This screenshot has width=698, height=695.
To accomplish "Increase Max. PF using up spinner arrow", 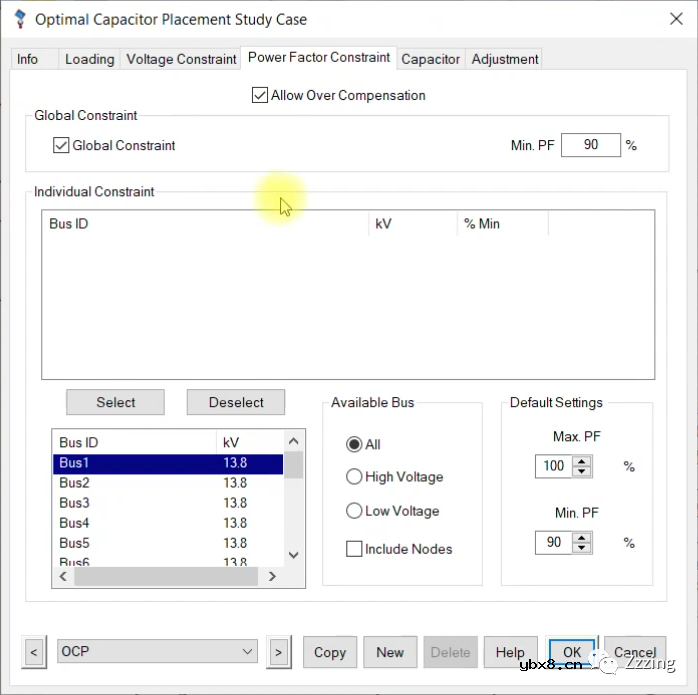I will click(x=583, y=460).
